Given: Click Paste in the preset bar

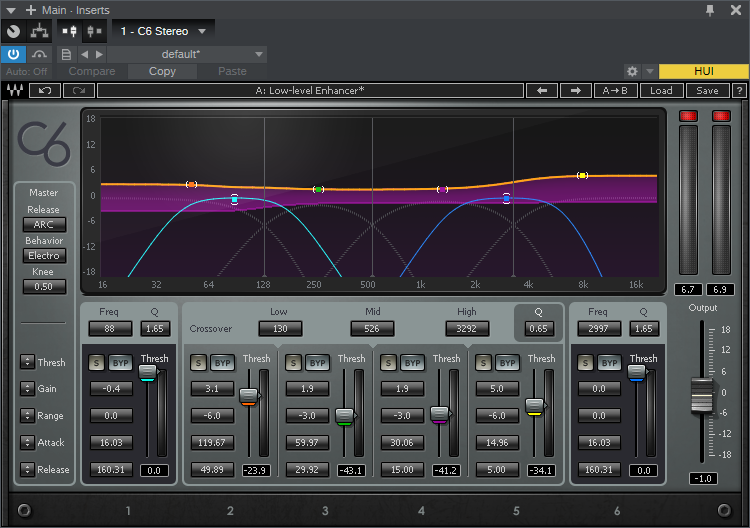Looking at the screenshot, I should click(232, 71).
